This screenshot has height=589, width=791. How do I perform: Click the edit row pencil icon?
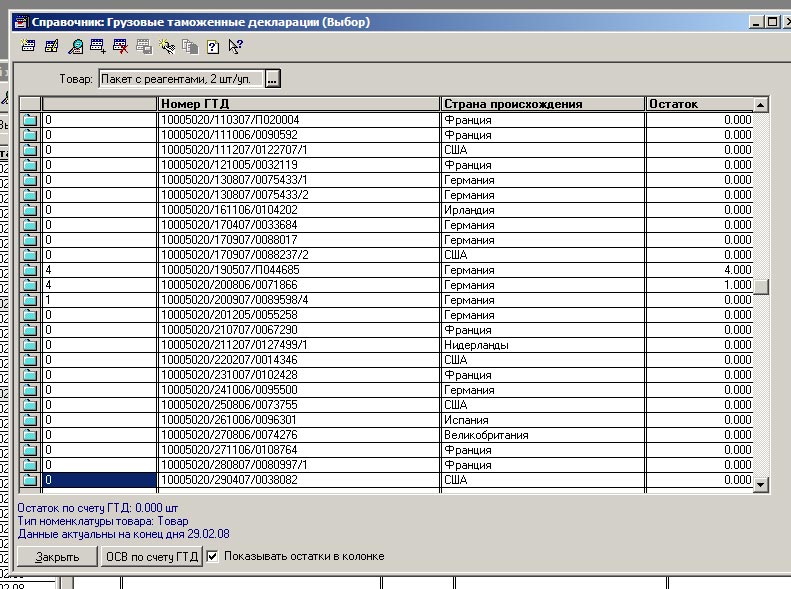coord(52,45)
